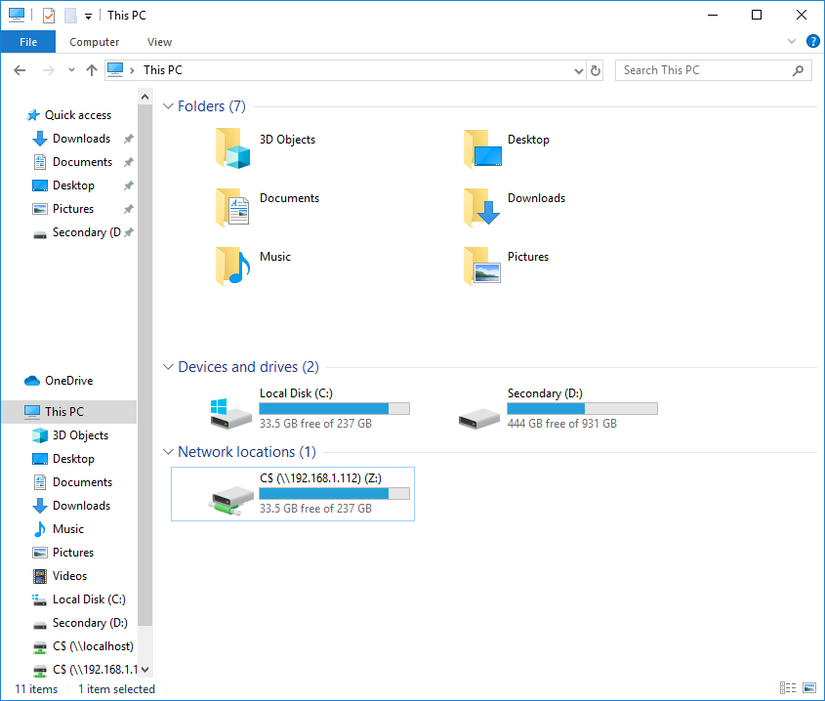Go up one level with up arrow

click(92, 70)
